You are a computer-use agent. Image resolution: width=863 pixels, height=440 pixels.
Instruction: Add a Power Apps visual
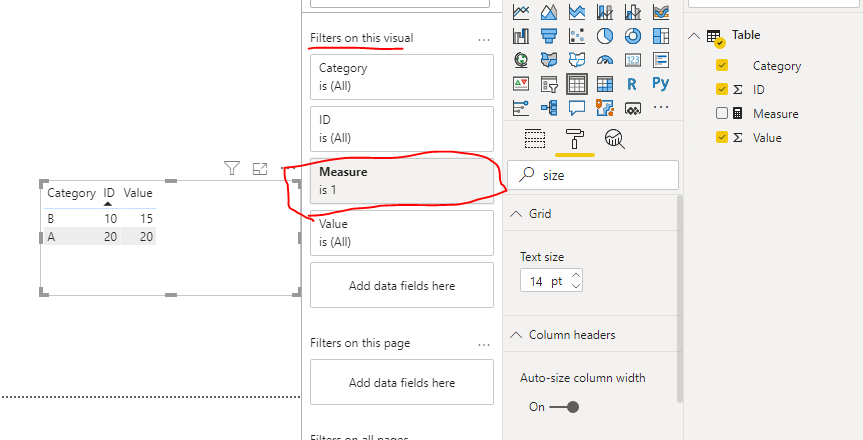(x=633, y=108)
